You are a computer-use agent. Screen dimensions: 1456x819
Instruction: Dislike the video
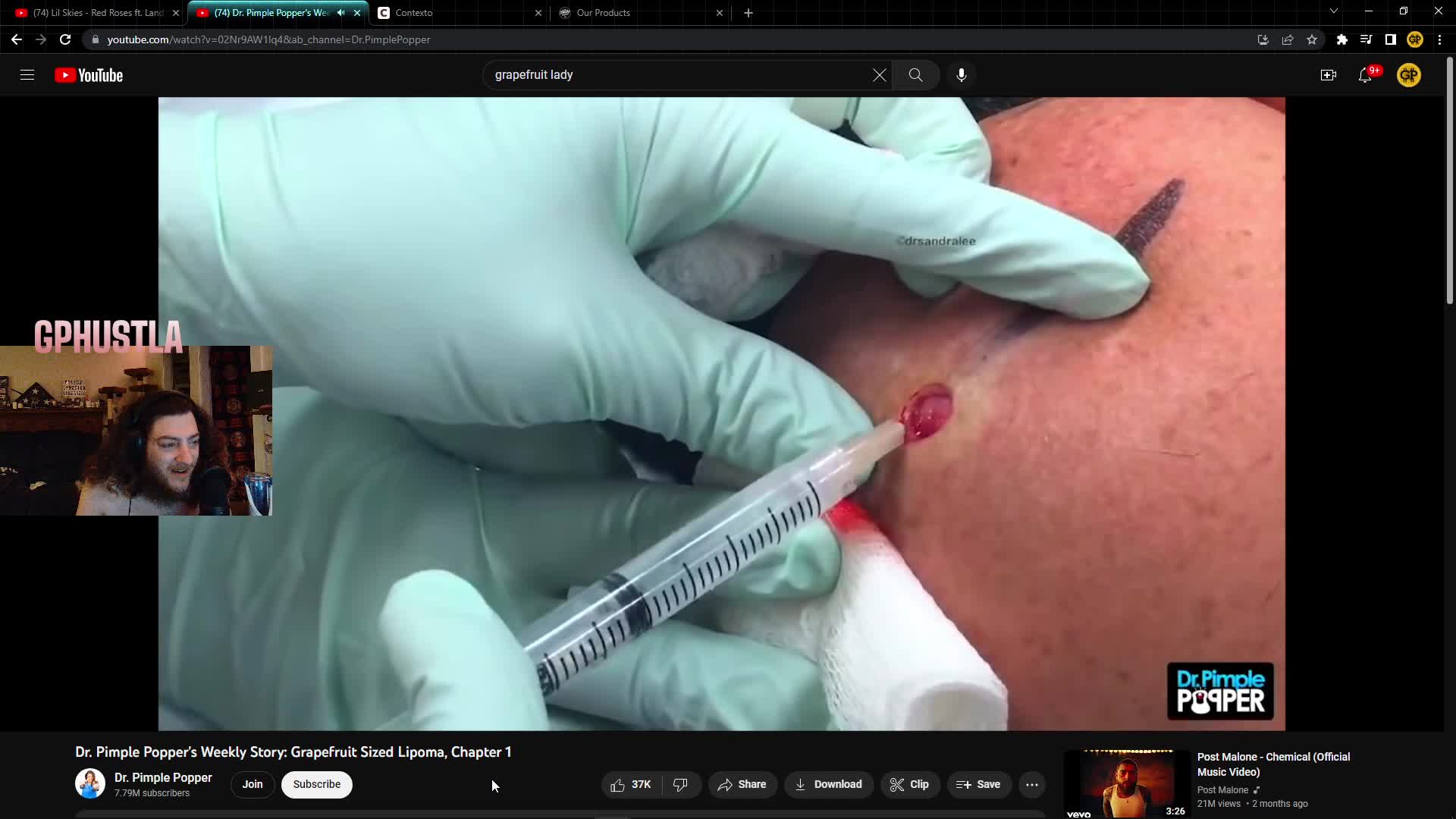(x=681, y=784)
